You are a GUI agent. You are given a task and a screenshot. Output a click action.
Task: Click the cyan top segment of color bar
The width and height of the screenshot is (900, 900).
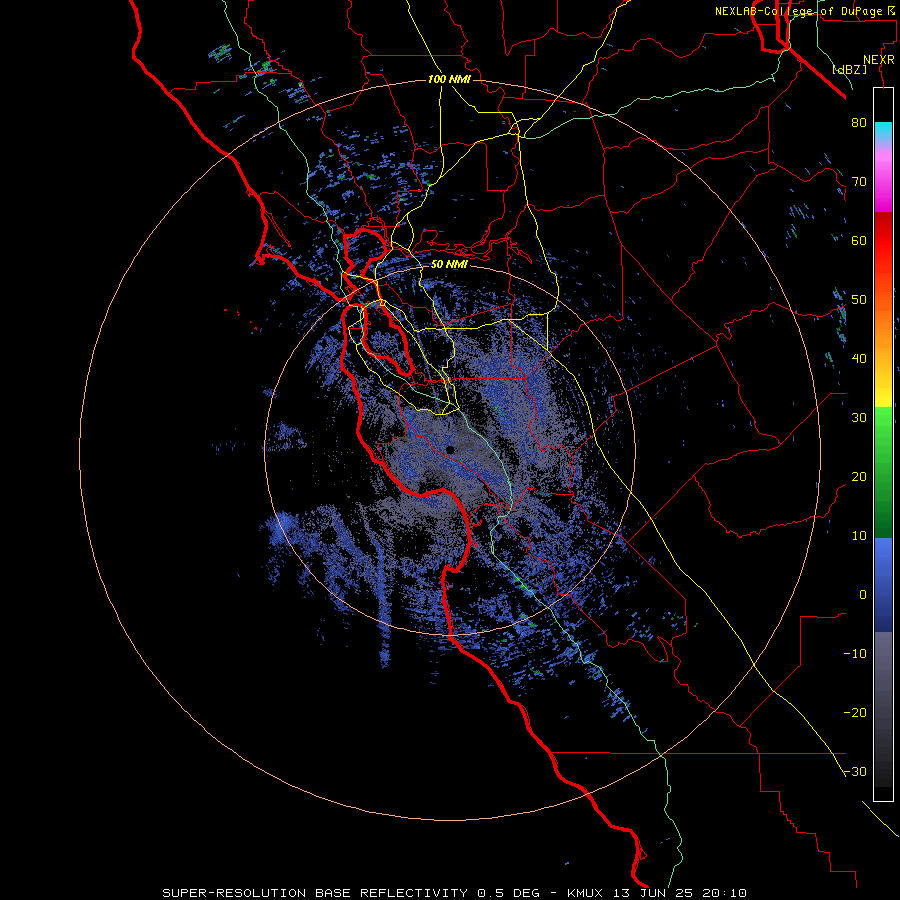click(x=883, y=129)
